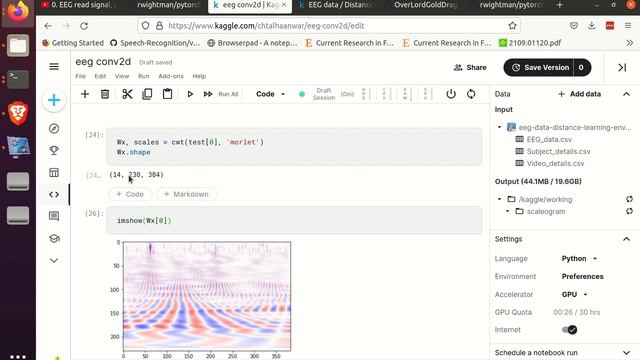Cut the cell with scissors icon
Viewport: 640px width, 360px height.
click(127, 94)
